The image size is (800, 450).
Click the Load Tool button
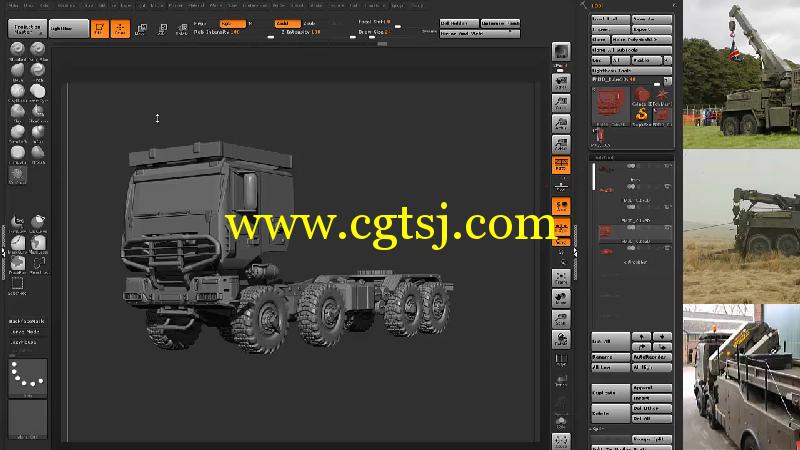pos(611,19)
